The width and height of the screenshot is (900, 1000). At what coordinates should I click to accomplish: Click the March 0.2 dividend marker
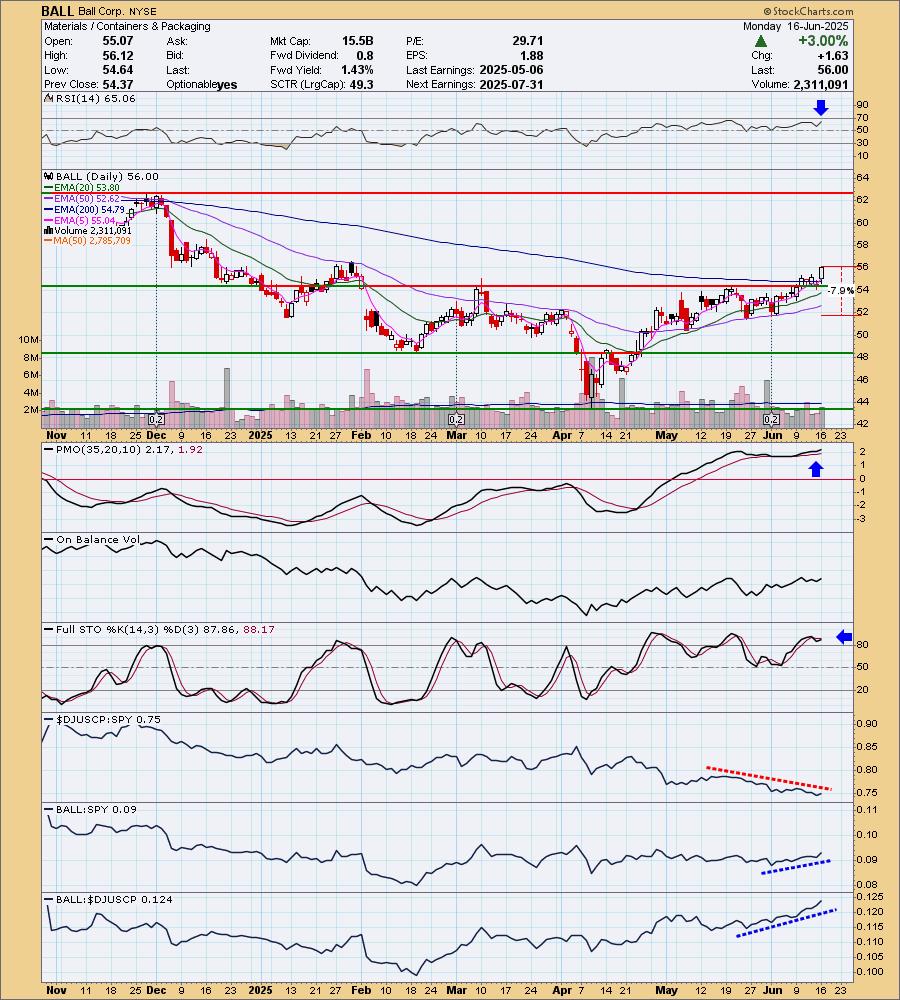pos(456,420)
